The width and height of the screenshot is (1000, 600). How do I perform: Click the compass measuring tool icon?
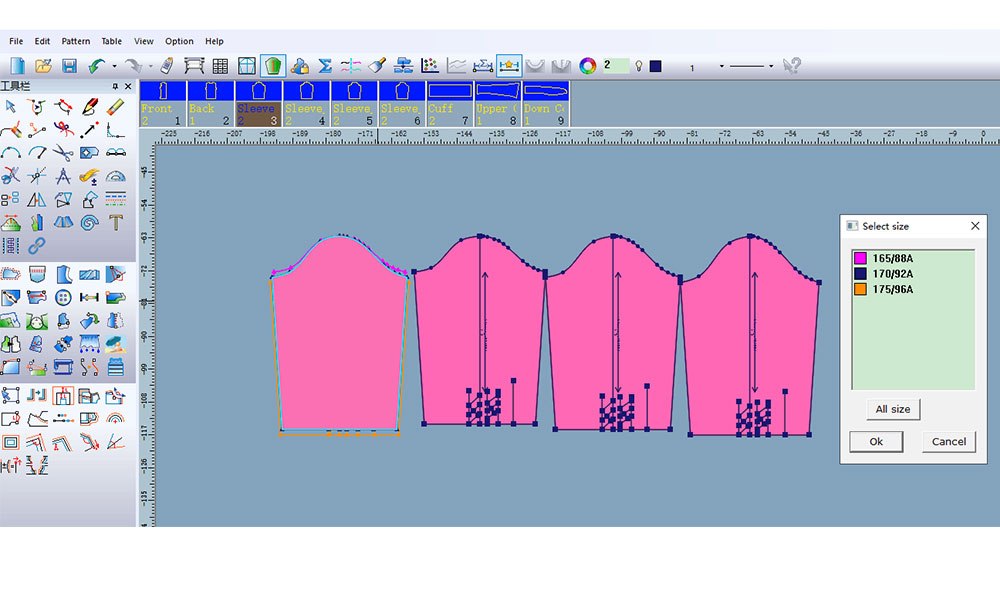point(63,176)
